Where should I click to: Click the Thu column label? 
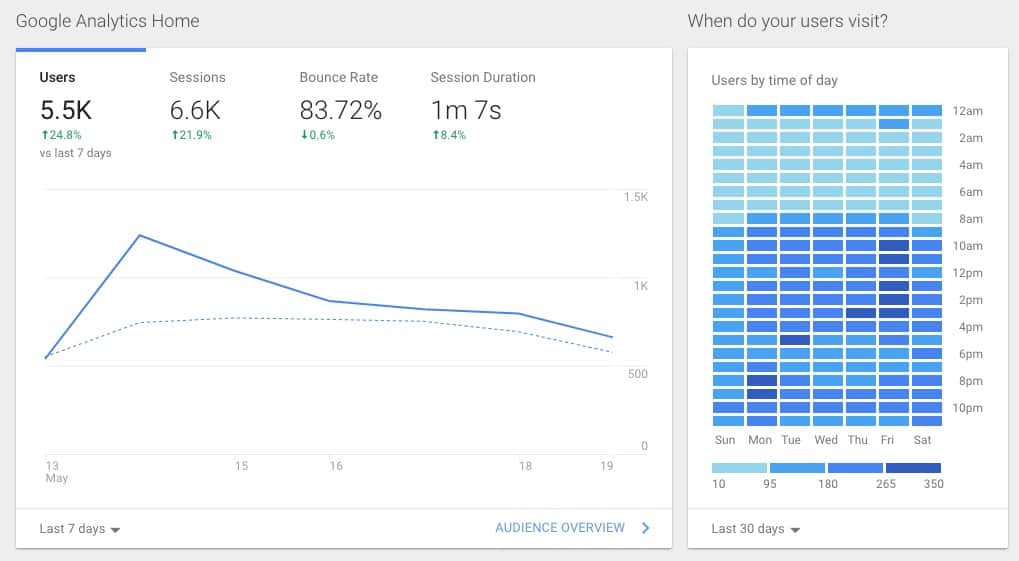tap(858, 440)
